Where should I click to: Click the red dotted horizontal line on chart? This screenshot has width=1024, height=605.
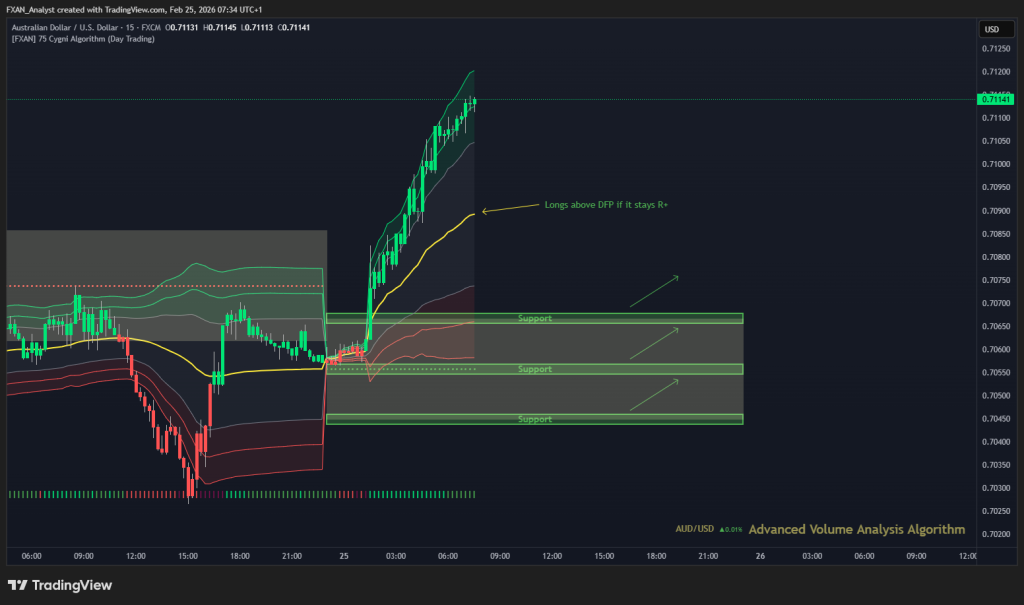click(150, 286)
